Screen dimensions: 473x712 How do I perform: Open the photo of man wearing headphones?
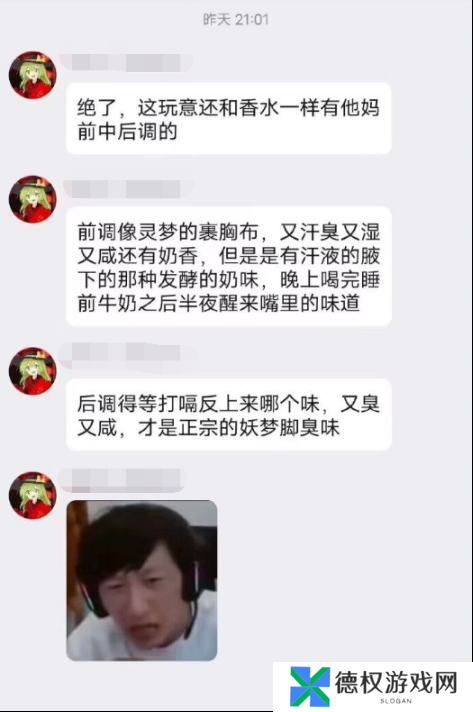142,580
